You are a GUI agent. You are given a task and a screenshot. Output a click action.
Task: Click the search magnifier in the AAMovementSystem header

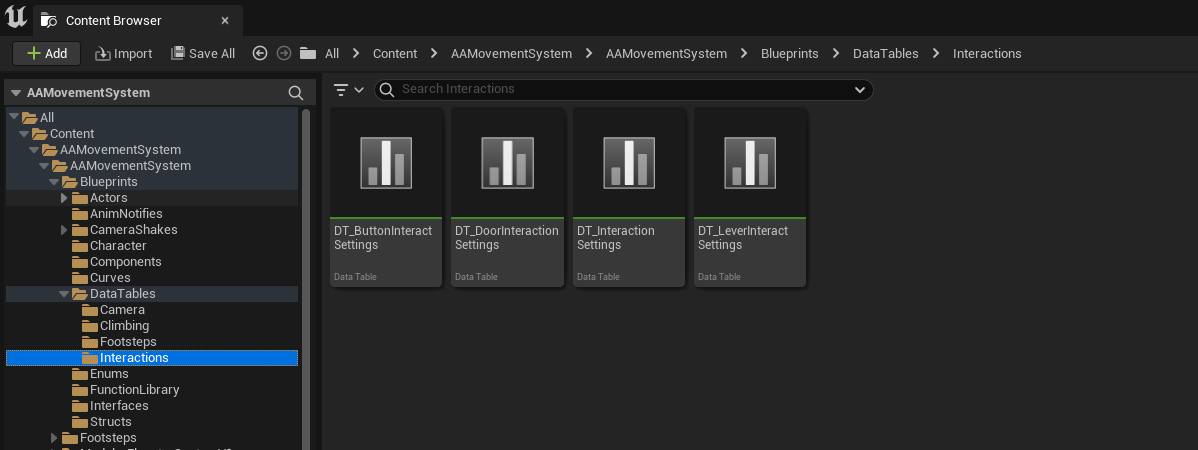pyautogui.click(x=295, y=93)
